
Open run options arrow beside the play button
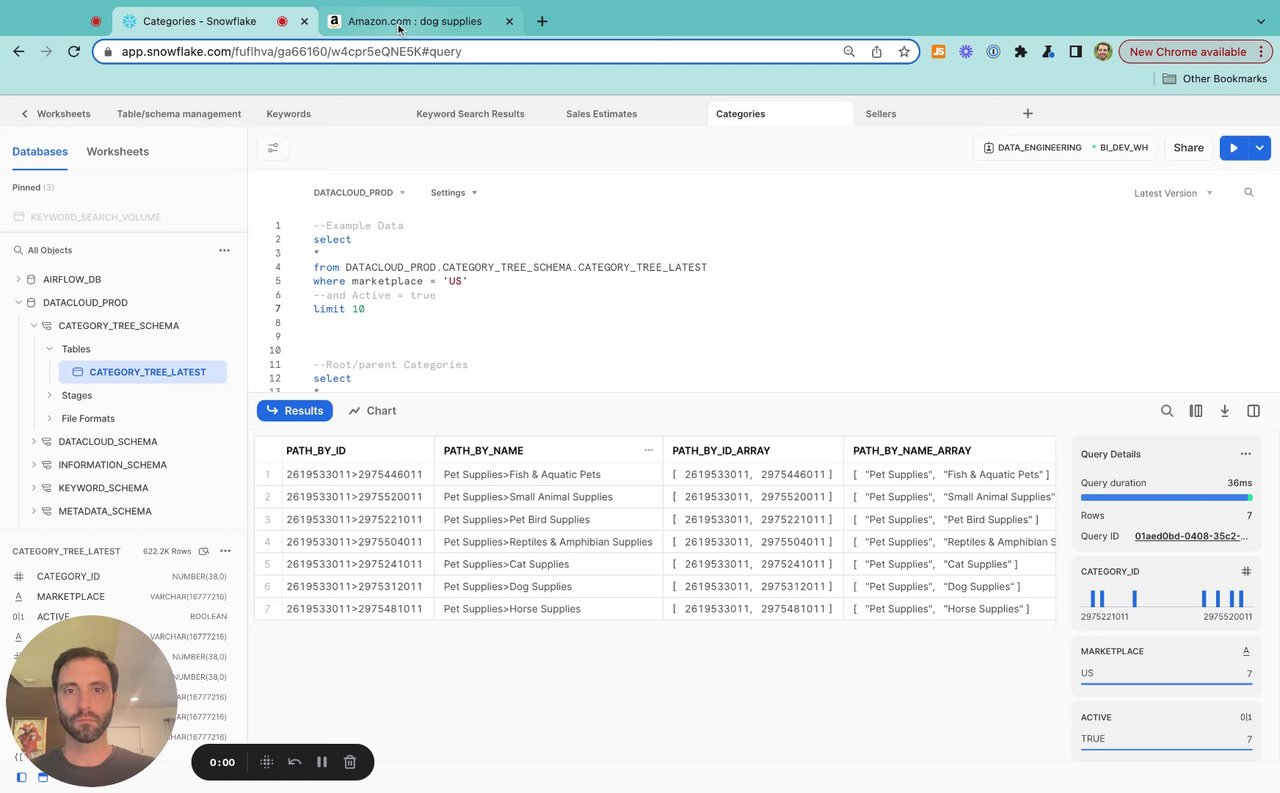1259,148
